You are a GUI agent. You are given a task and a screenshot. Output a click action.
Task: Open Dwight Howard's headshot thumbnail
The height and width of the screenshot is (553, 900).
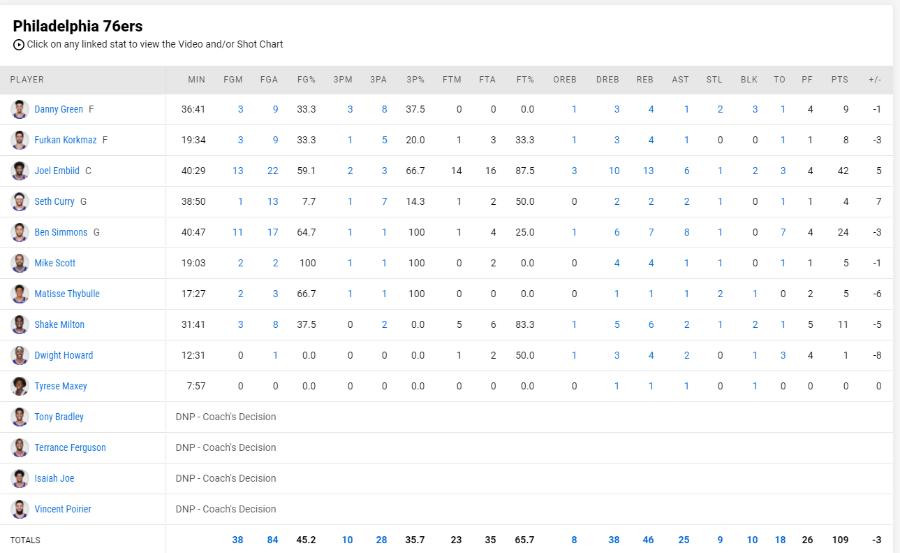pyautogui.click(x=20, y=355)
